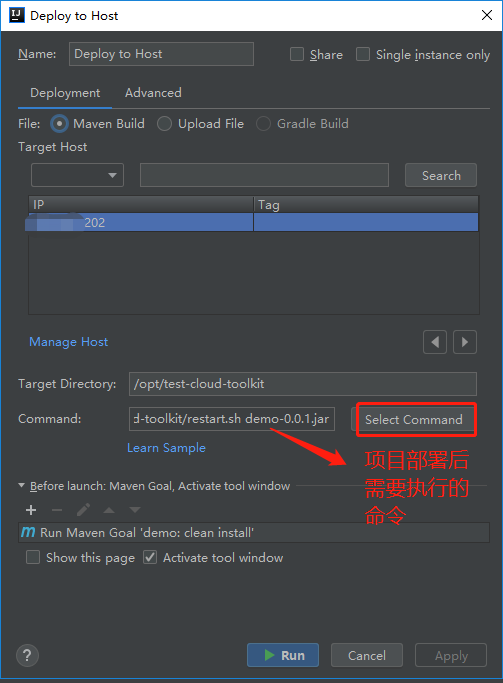
Task: Select the Deployment tab
Action: 65,93
